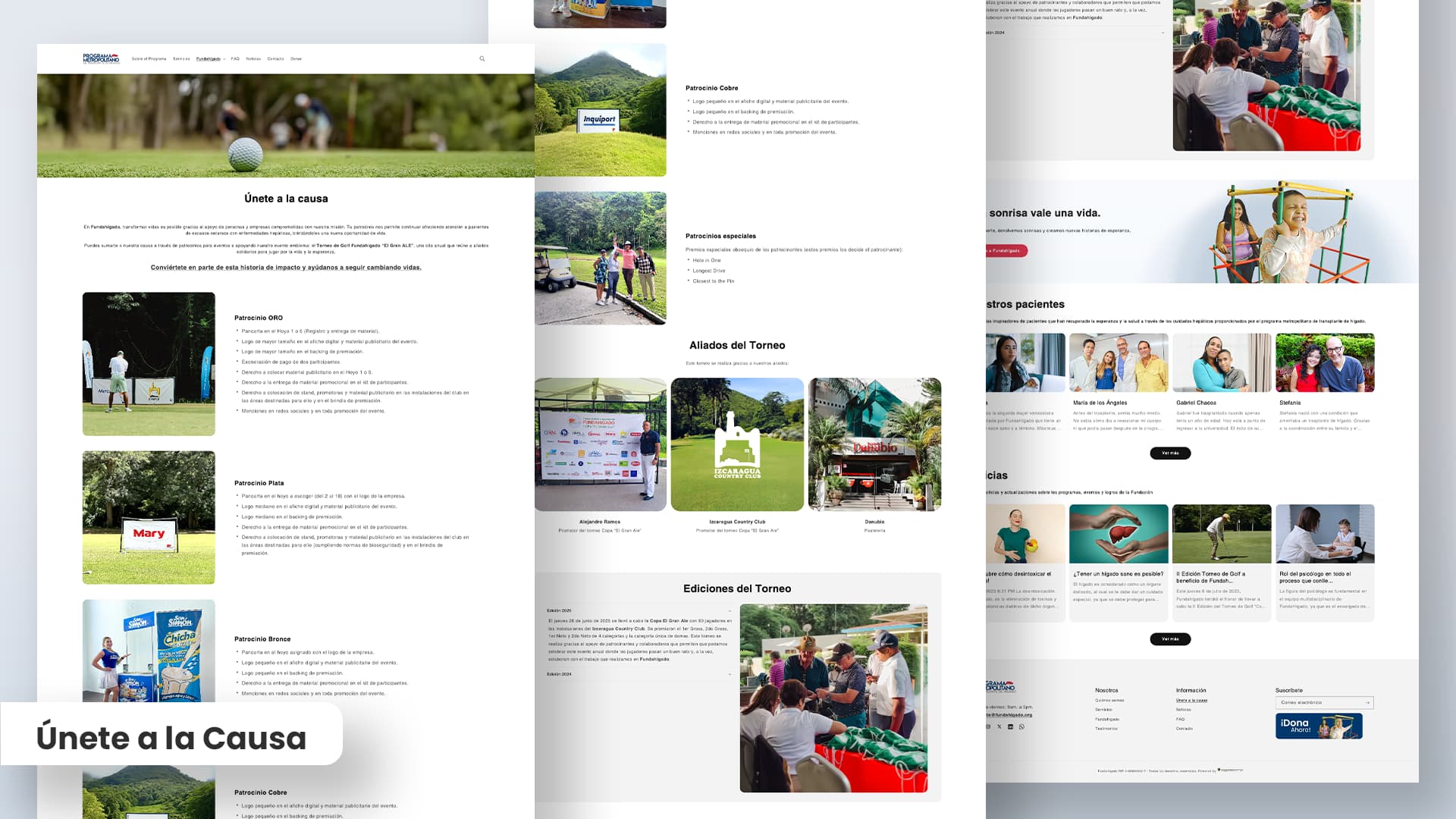
Task: Open the LinkedIn icon in the footer
Action: point(1010,726)
